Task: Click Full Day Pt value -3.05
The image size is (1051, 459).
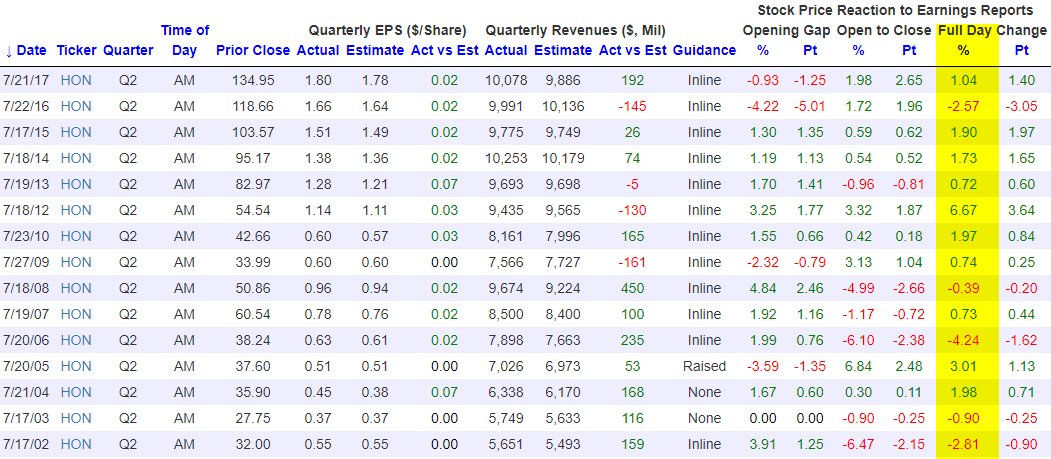Action: (1022, 107)
